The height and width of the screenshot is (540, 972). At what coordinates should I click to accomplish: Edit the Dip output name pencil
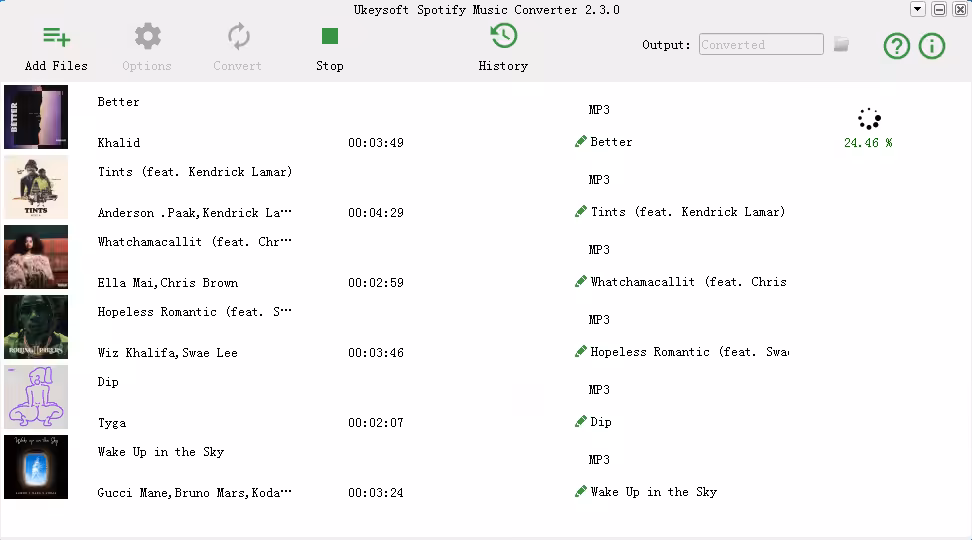pyautogui.click(x=581, y=422)
